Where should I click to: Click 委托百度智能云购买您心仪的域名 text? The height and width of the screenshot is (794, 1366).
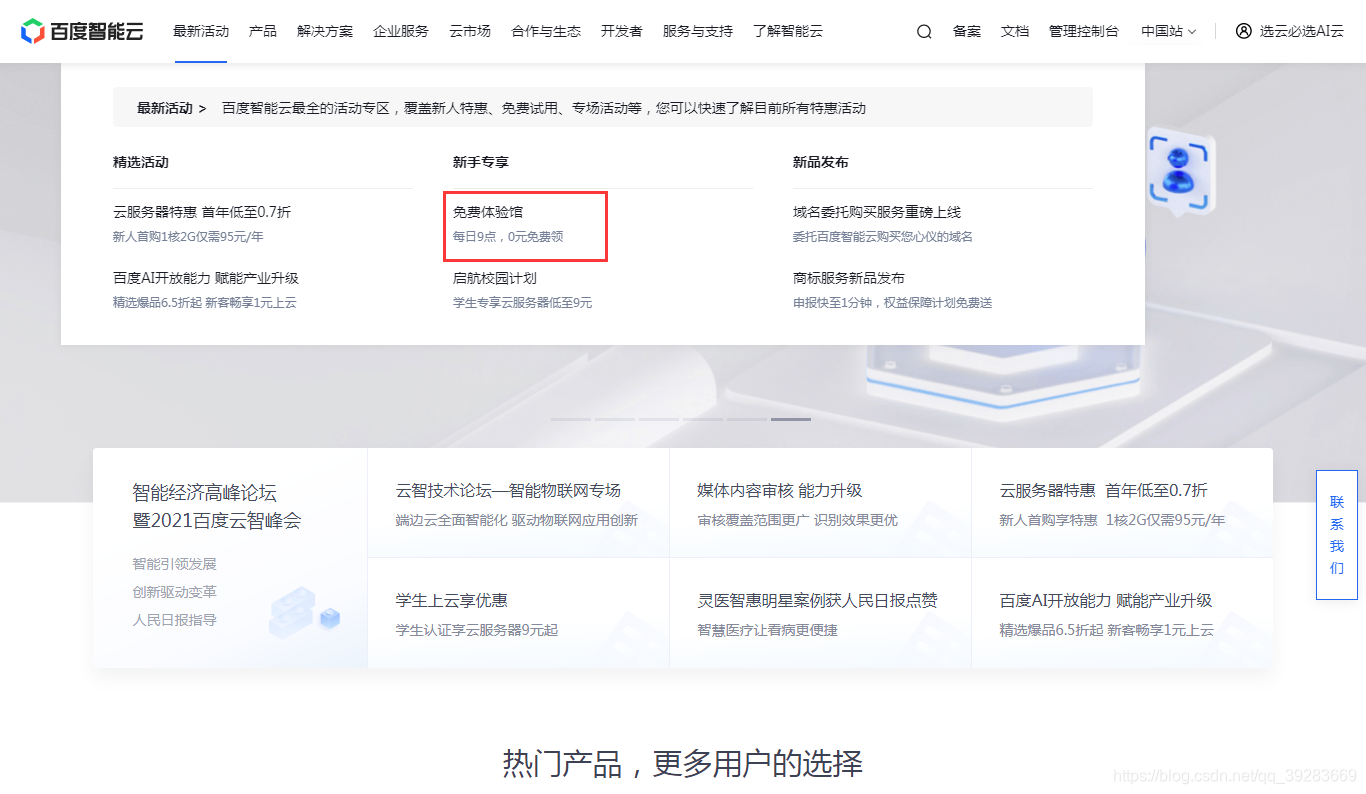point(883,237)
